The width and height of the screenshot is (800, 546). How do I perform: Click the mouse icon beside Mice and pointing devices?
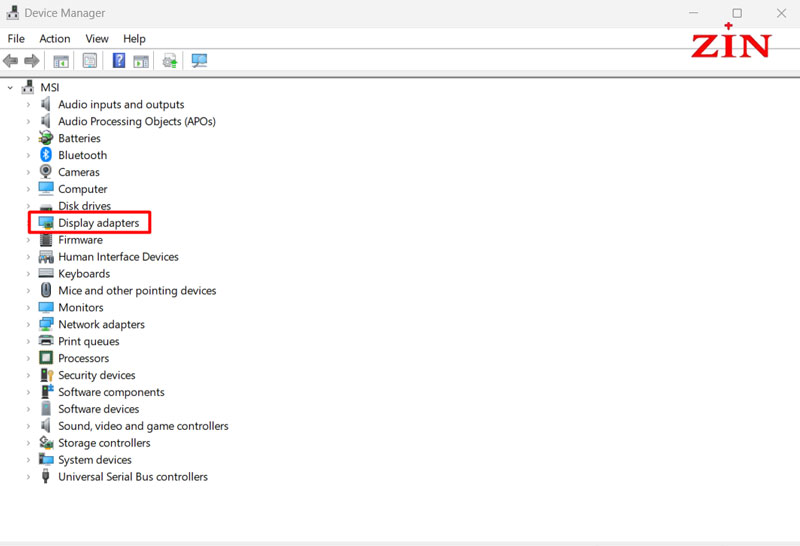pos(46,290)
